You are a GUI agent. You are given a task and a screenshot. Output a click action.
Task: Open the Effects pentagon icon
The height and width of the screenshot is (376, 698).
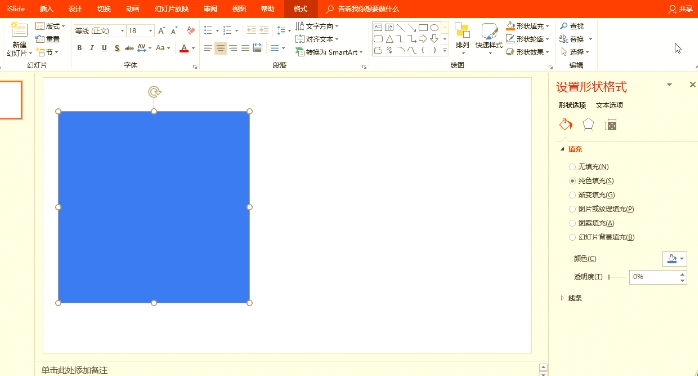pyautogui.click(x=588, y=125)
